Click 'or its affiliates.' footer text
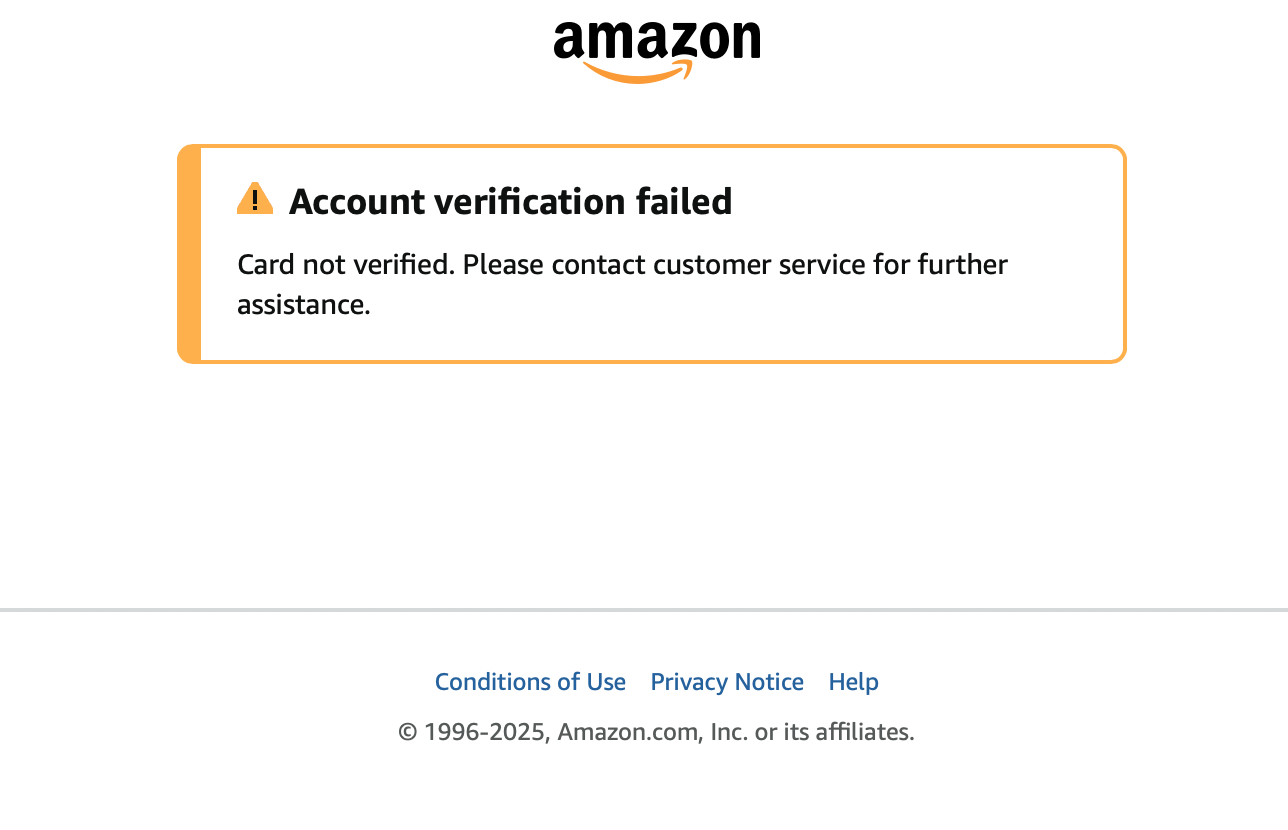This screenshot has width=1288, height=830. (x=834, y=732)
